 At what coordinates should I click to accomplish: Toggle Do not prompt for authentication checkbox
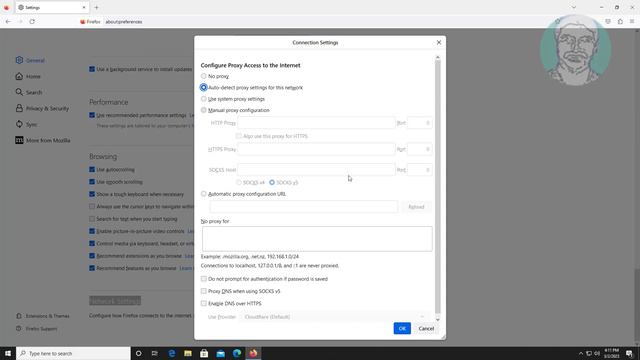pyautogui.click(x=203, y=279)
